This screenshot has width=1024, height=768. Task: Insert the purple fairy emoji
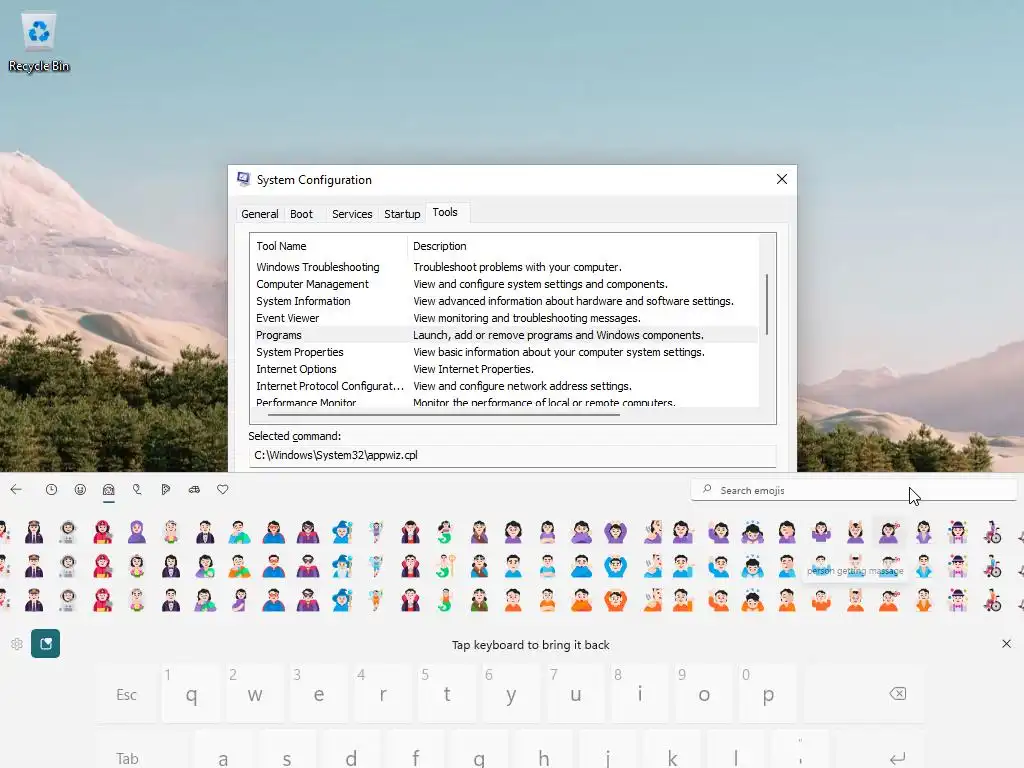tap(376, 532)
